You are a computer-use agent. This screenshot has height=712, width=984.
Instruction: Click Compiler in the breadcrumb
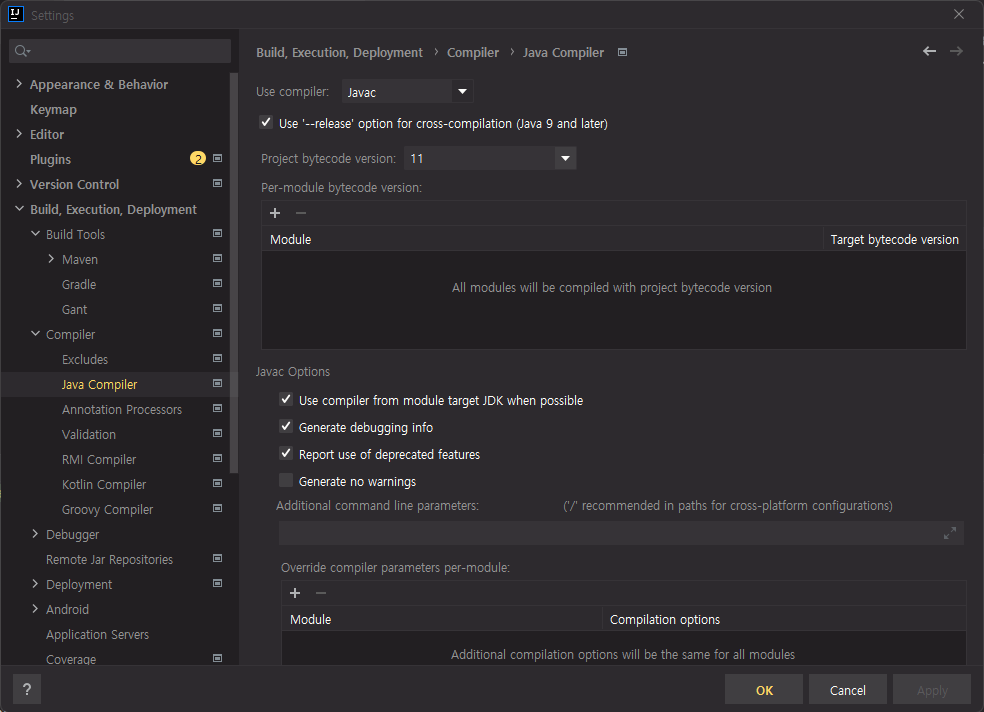pyautogui.click(x=473, y=53)
